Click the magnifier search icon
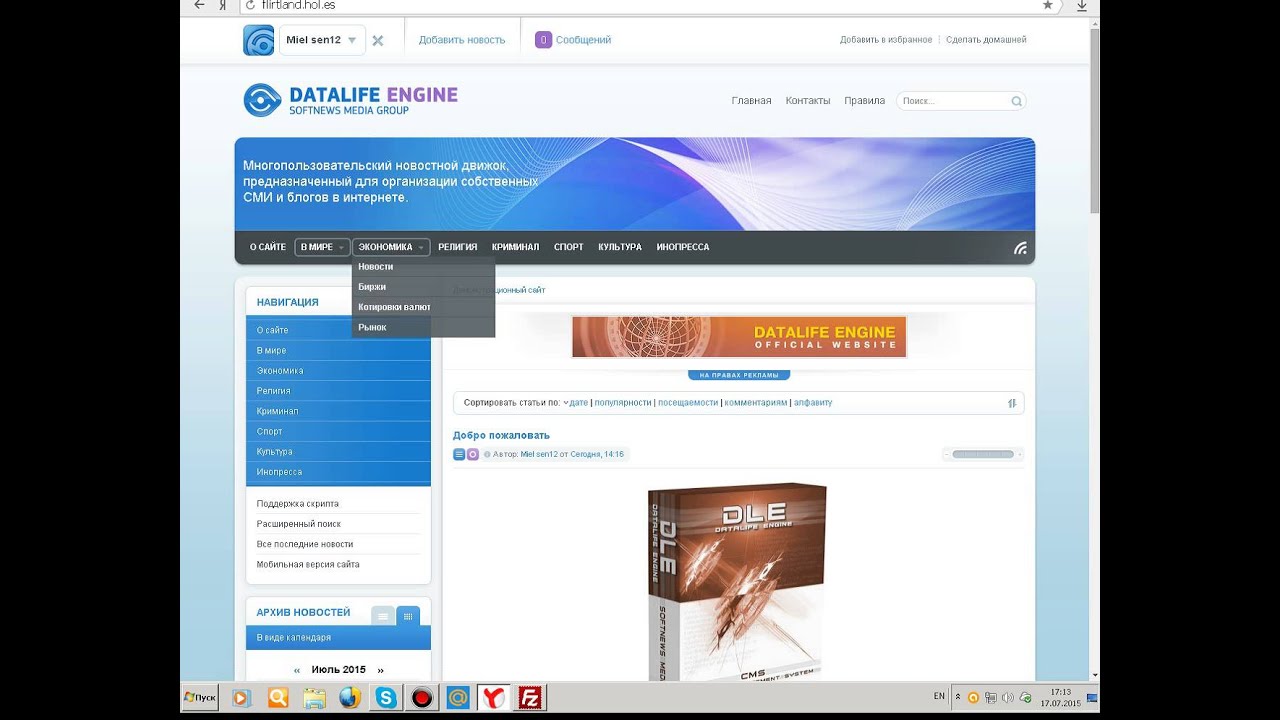 (1017, 101)
